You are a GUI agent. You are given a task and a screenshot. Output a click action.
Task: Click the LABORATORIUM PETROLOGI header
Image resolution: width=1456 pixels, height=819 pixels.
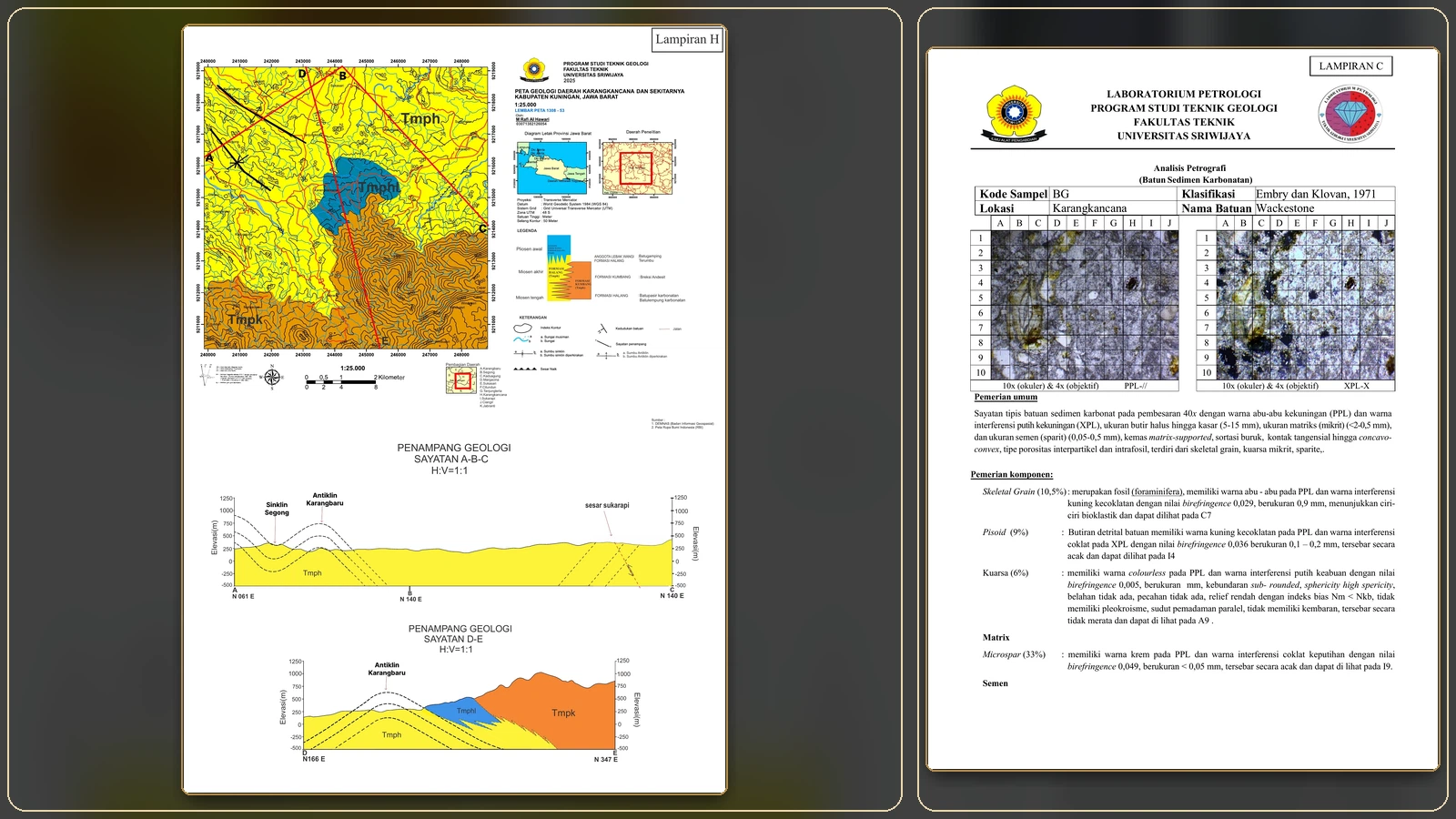click(1183, 94)
